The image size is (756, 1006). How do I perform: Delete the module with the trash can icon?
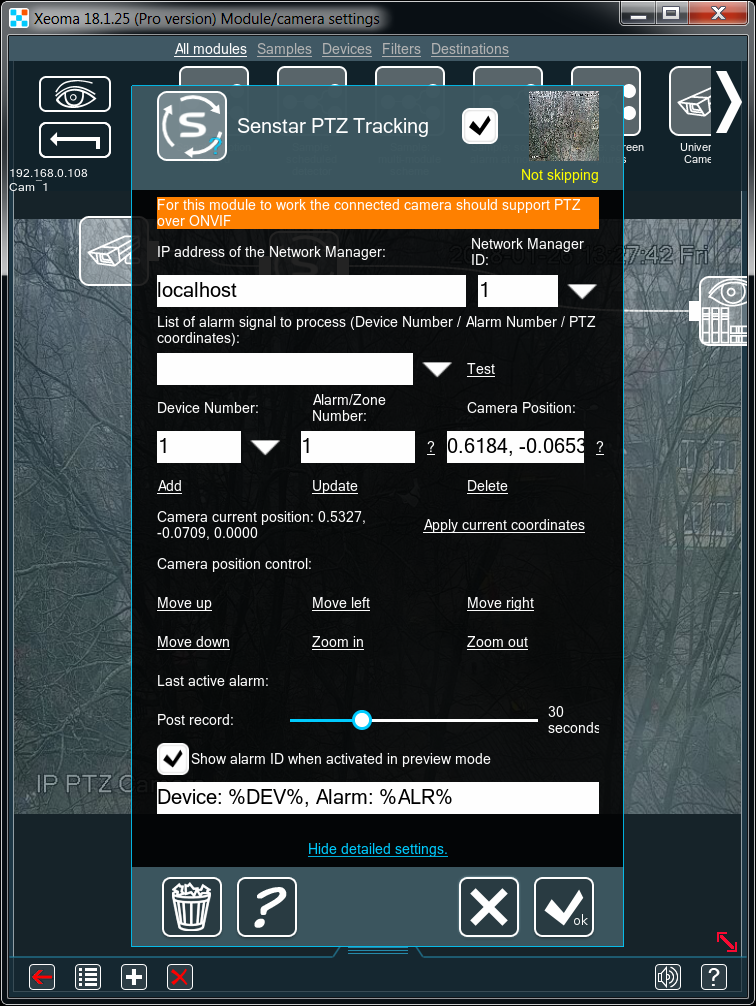[192, 907]
